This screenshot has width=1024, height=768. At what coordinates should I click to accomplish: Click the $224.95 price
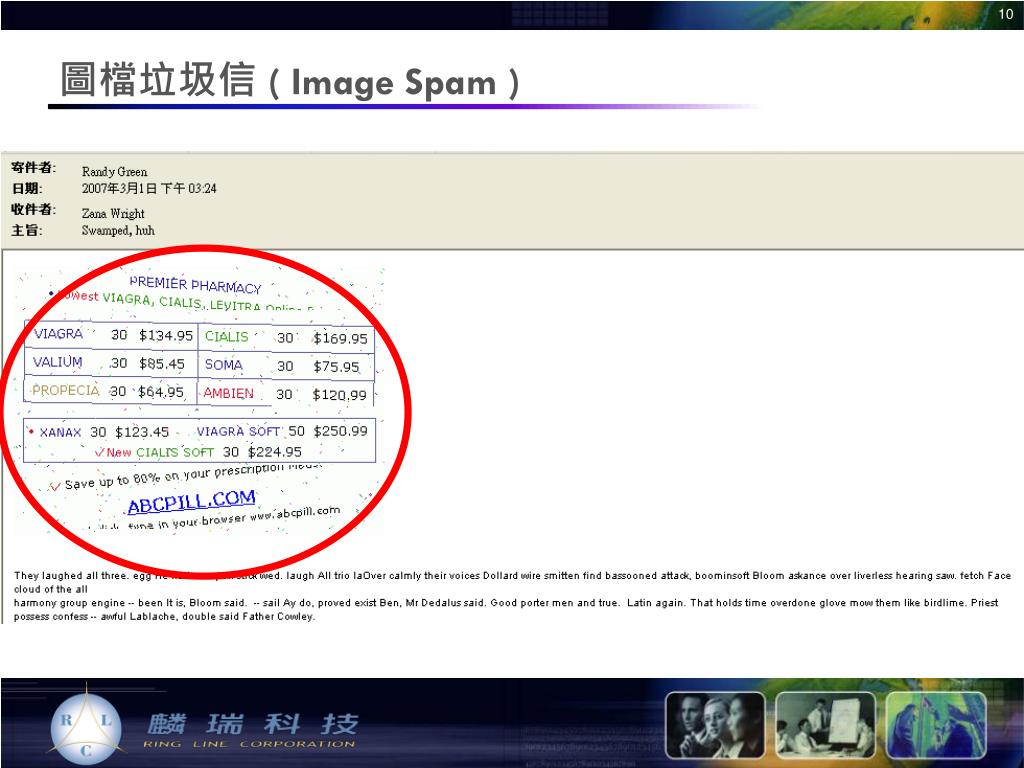(274, 452)
